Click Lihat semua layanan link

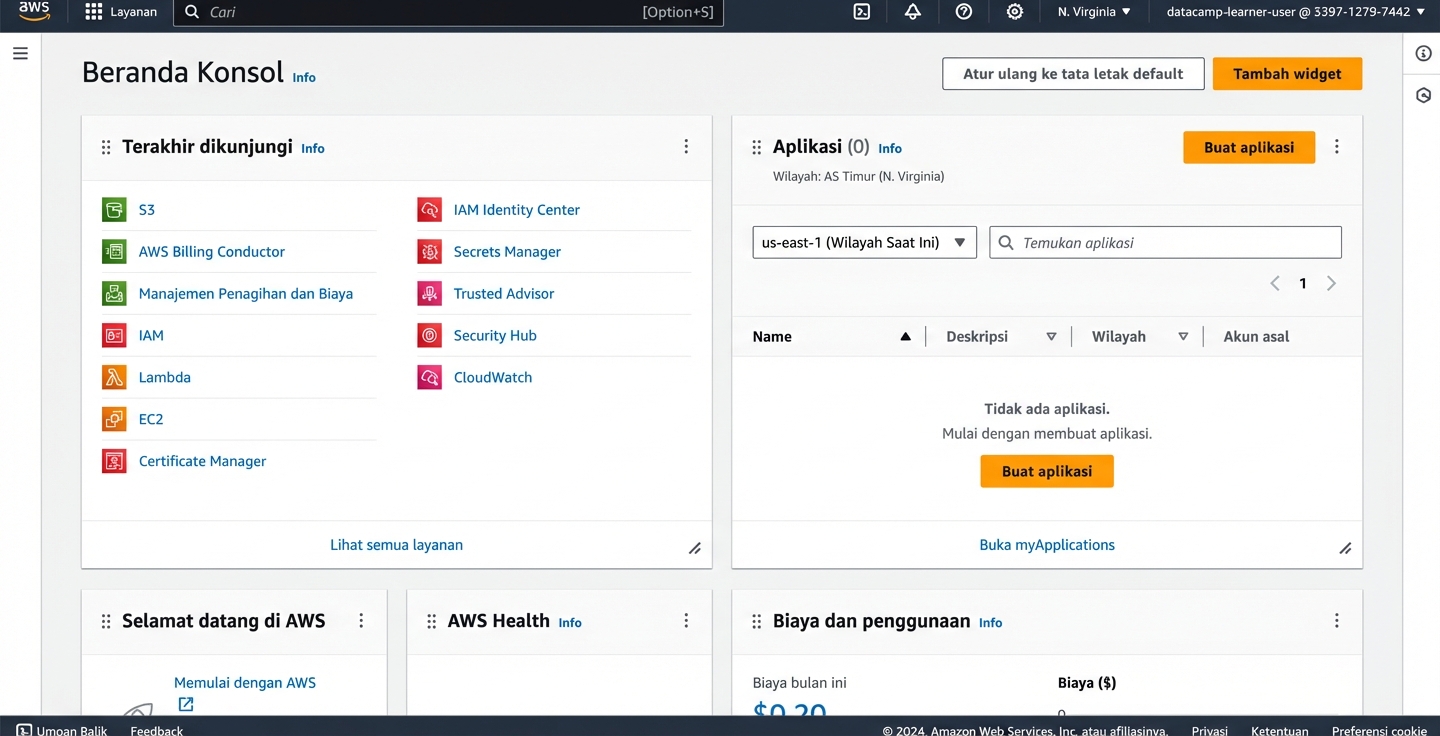pyautogui.click(x=396, y=545)
